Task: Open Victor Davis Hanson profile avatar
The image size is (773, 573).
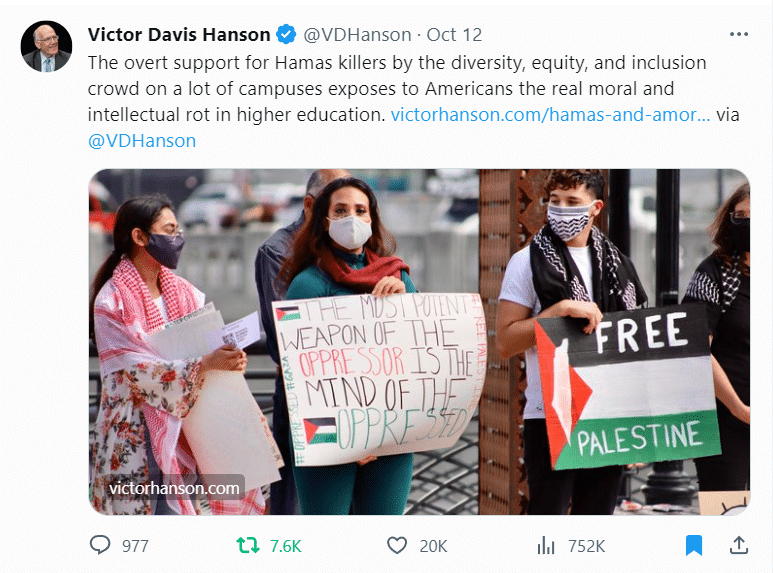Action: [46, 46]
